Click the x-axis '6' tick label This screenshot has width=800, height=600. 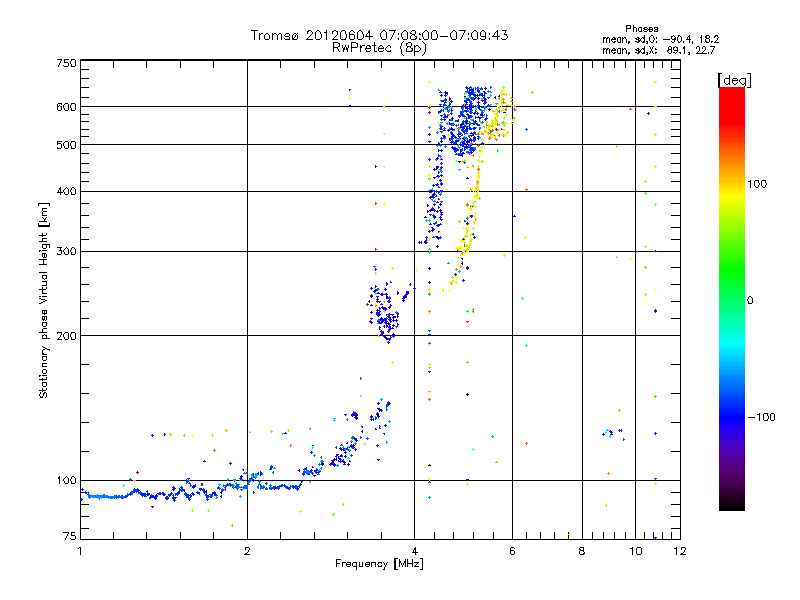512,551
